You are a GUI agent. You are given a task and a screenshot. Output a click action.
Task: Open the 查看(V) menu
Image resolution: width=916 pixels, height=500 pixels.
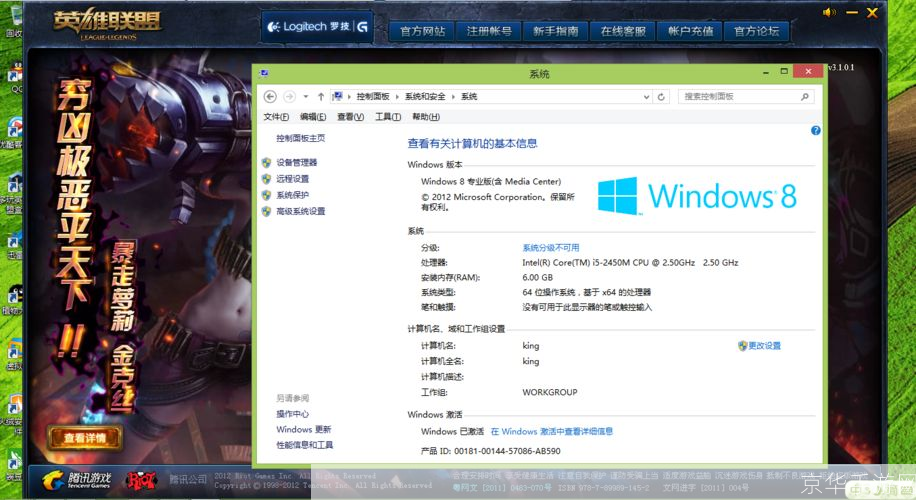click(350, 117)
